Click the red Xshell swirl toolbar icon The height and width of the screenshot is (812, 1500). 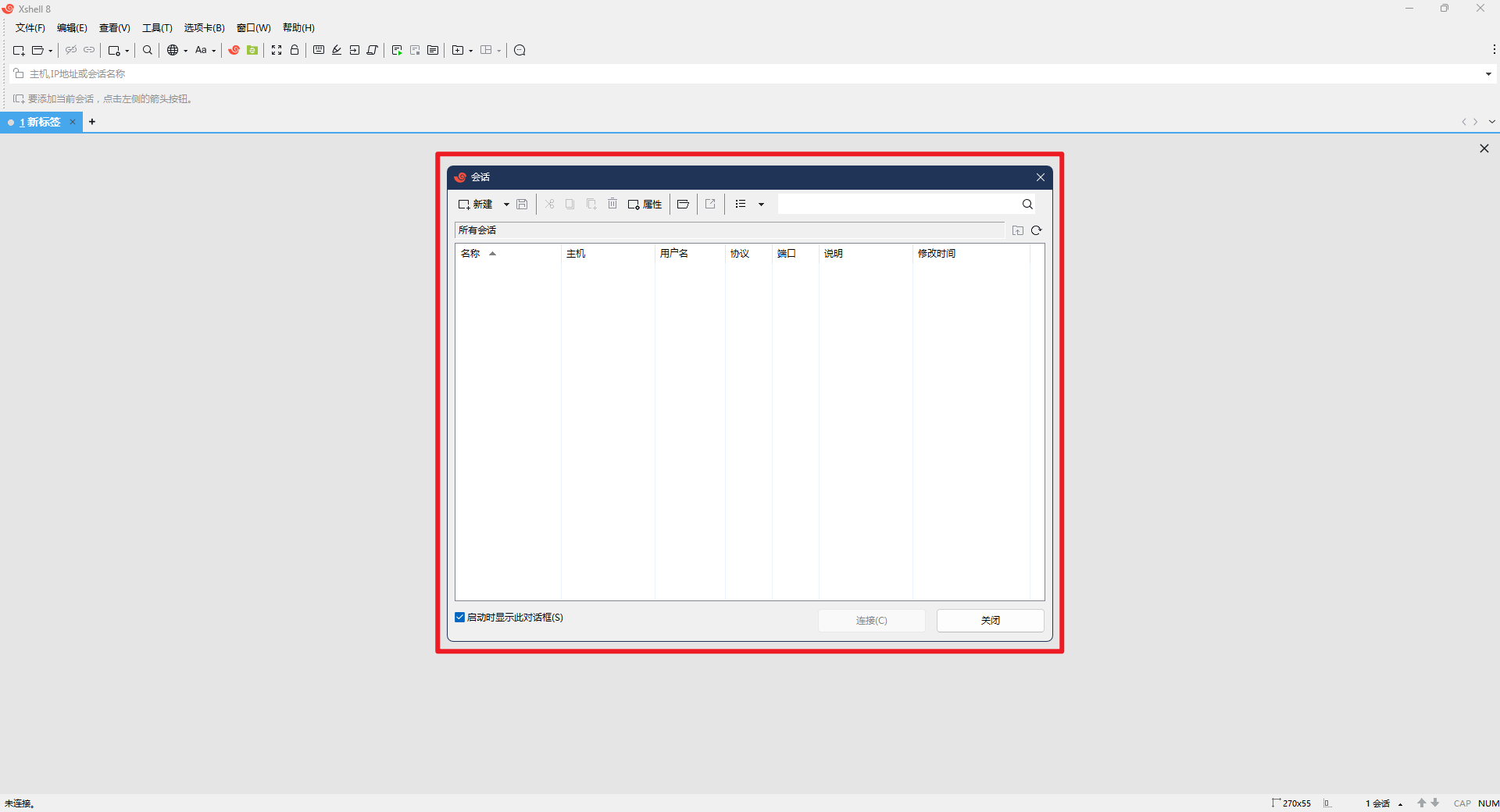point(234,50)
